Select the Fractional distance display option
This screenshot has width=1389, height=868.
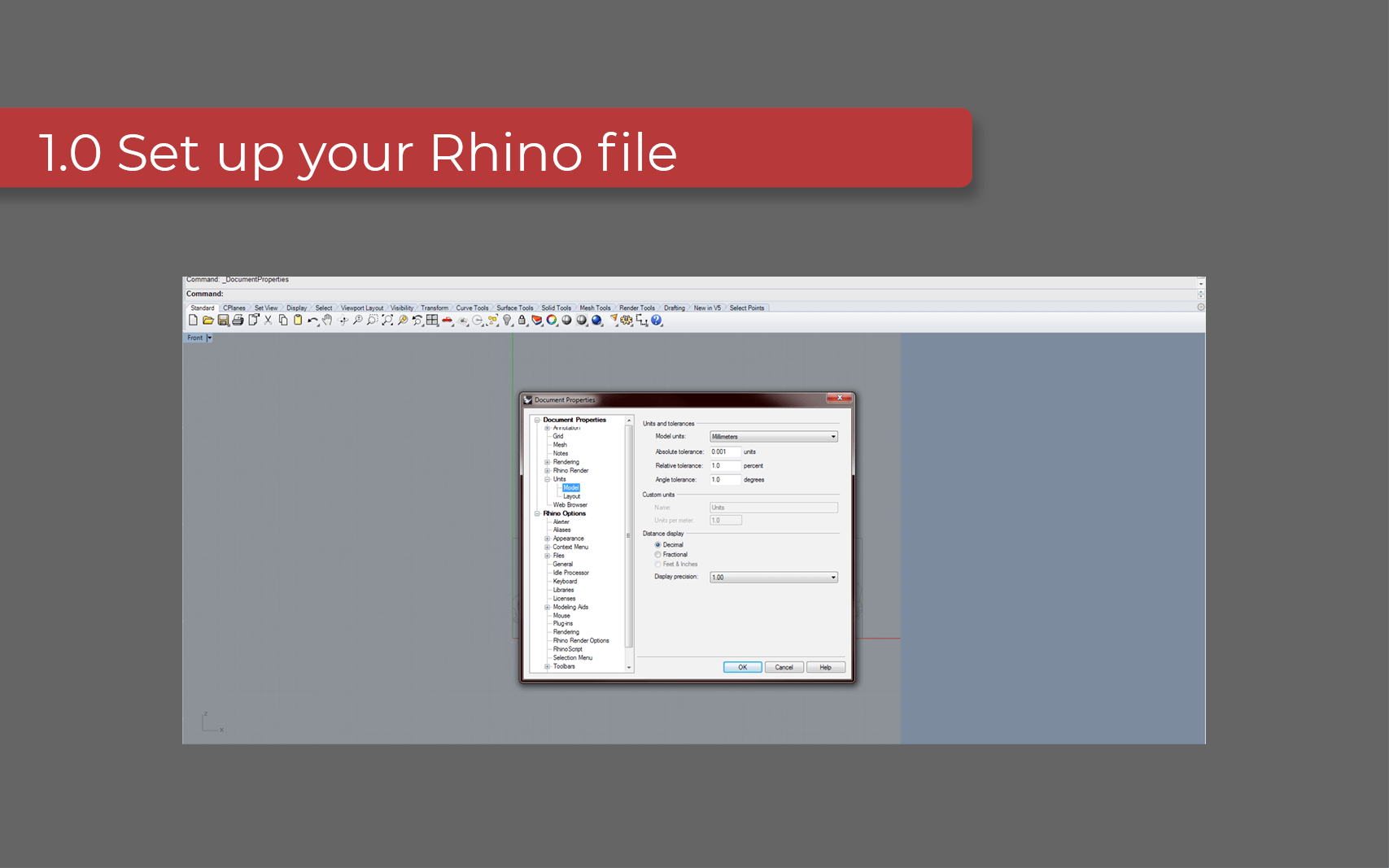coord(657,555)
